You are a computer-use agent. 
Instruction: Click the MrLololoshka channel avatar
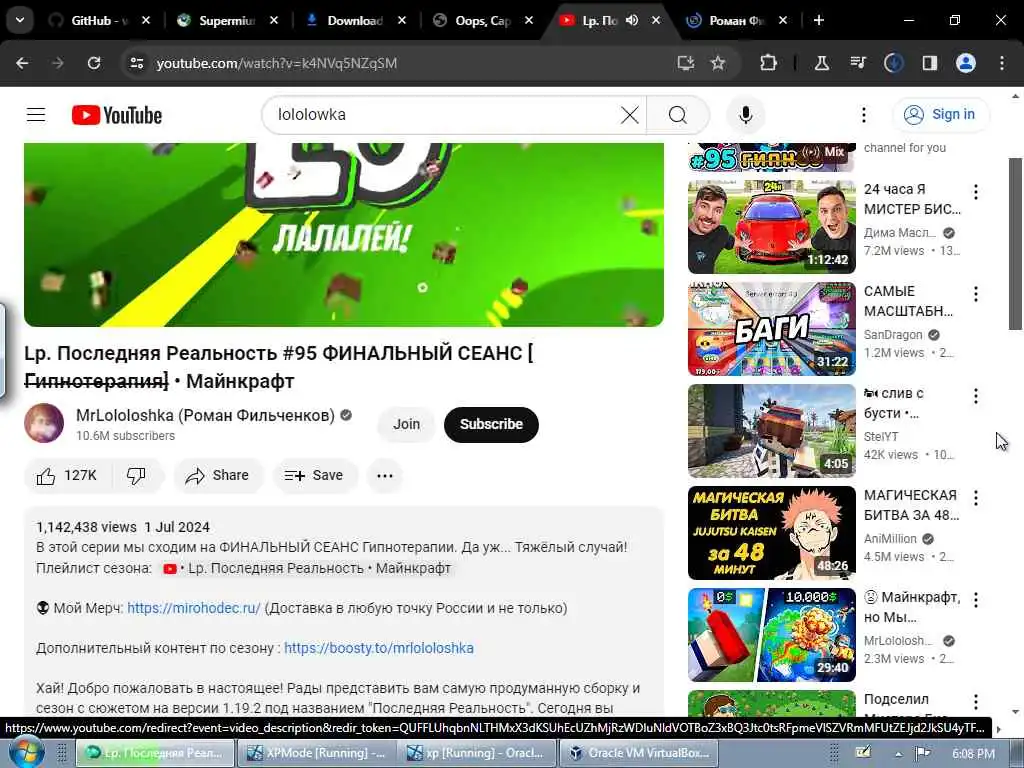(x=44, y=423)
